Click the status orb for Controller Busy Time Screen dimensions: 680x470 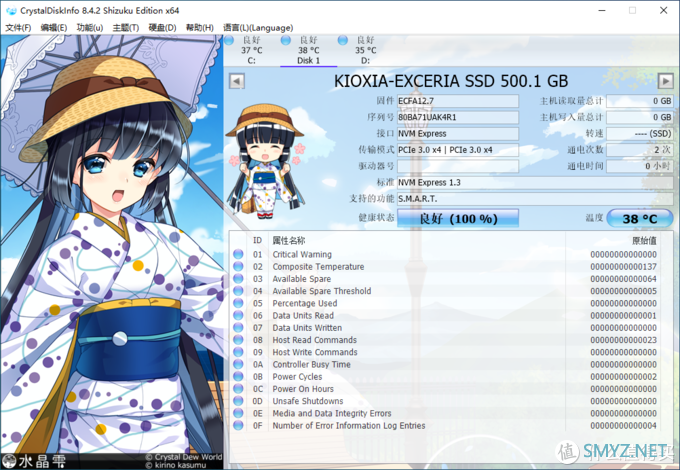(238, 365)
